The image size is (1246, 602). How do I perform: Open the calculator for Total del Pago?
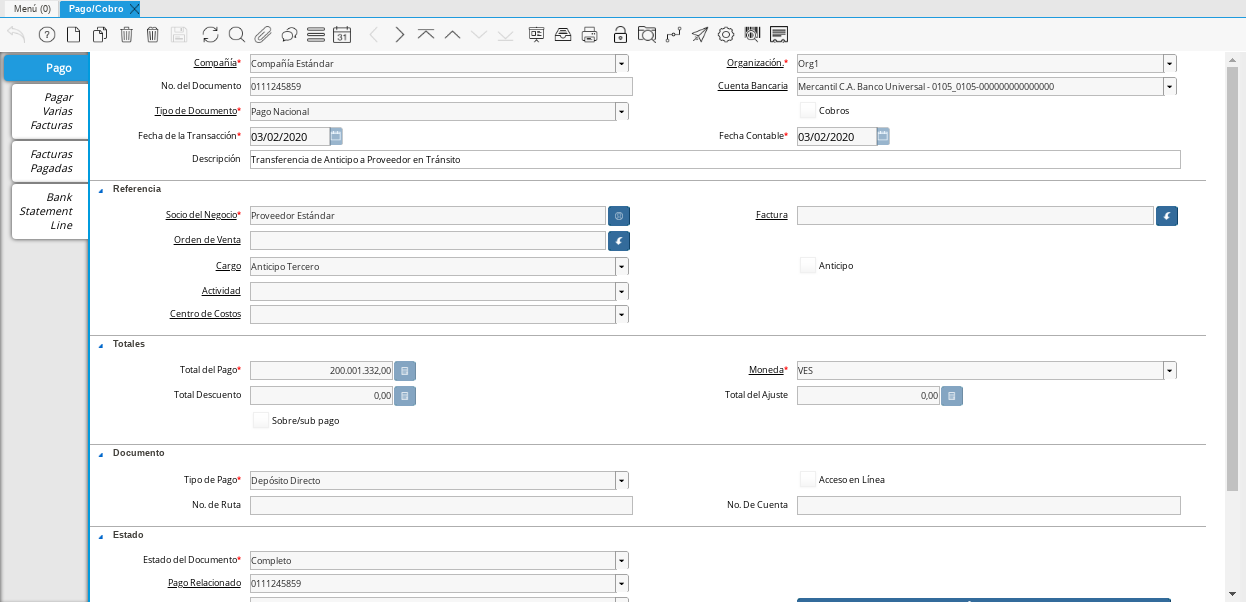405,371
